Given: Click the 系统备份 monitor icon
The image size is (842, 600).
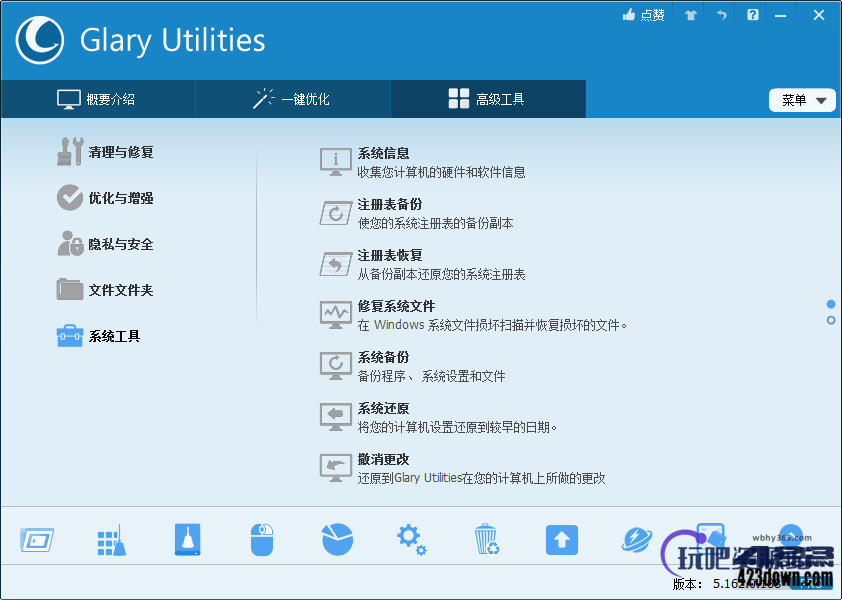Looking at the screenshot, I should (336, 366).
